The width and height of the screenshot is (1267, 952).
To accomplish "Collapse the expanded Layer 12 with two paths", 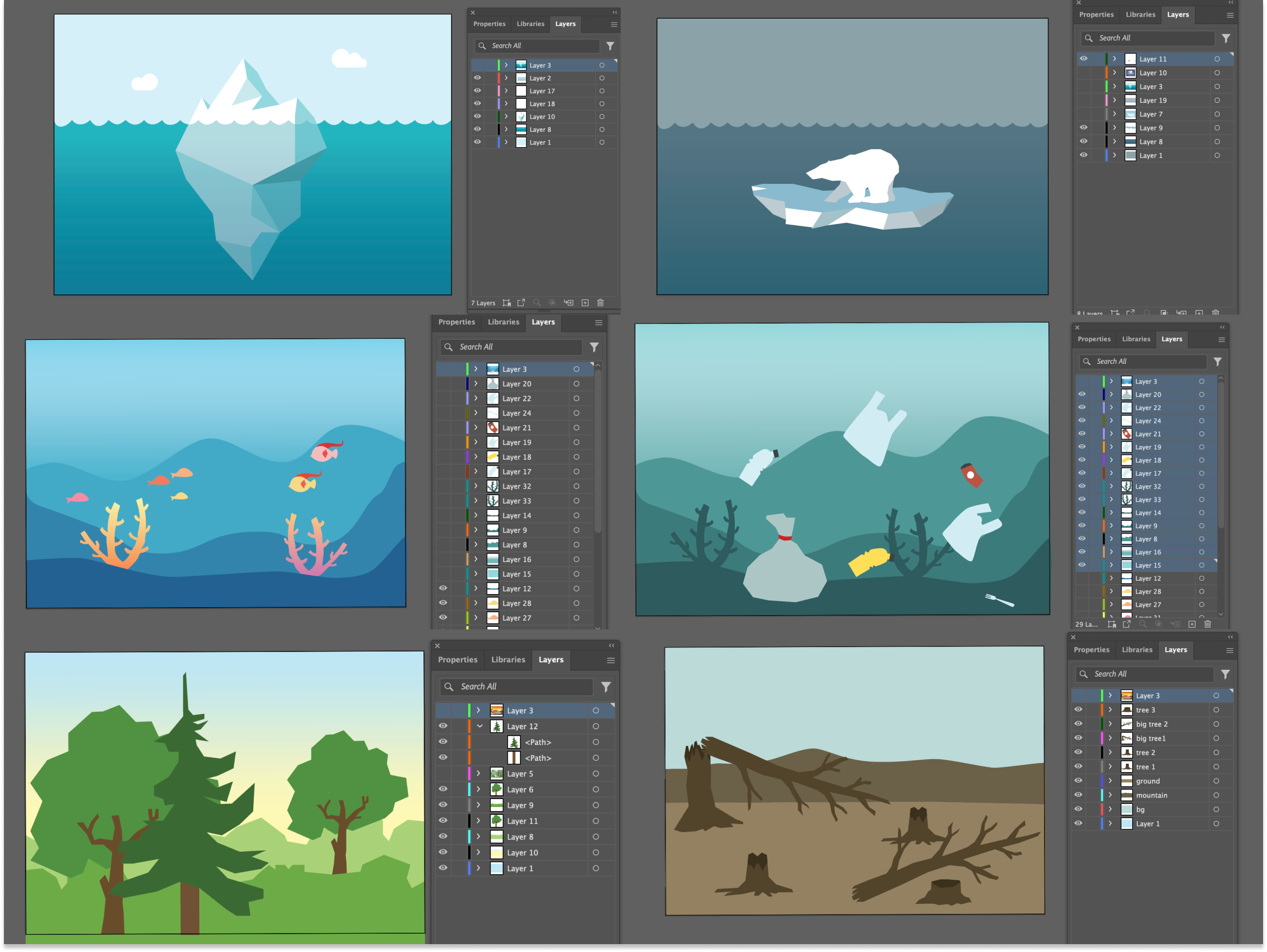I will [480, 726].
